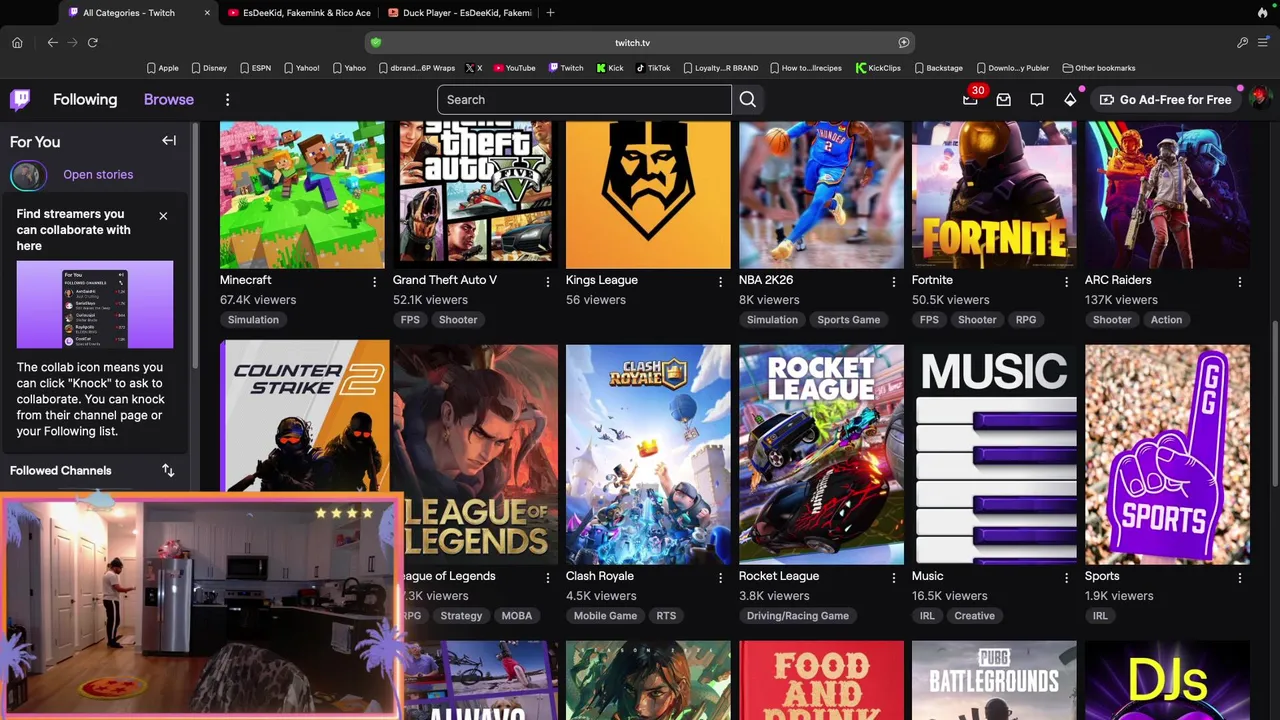Reload the page with refresh icon
The width and height of the screenshot is (1280, 720).
93,43
